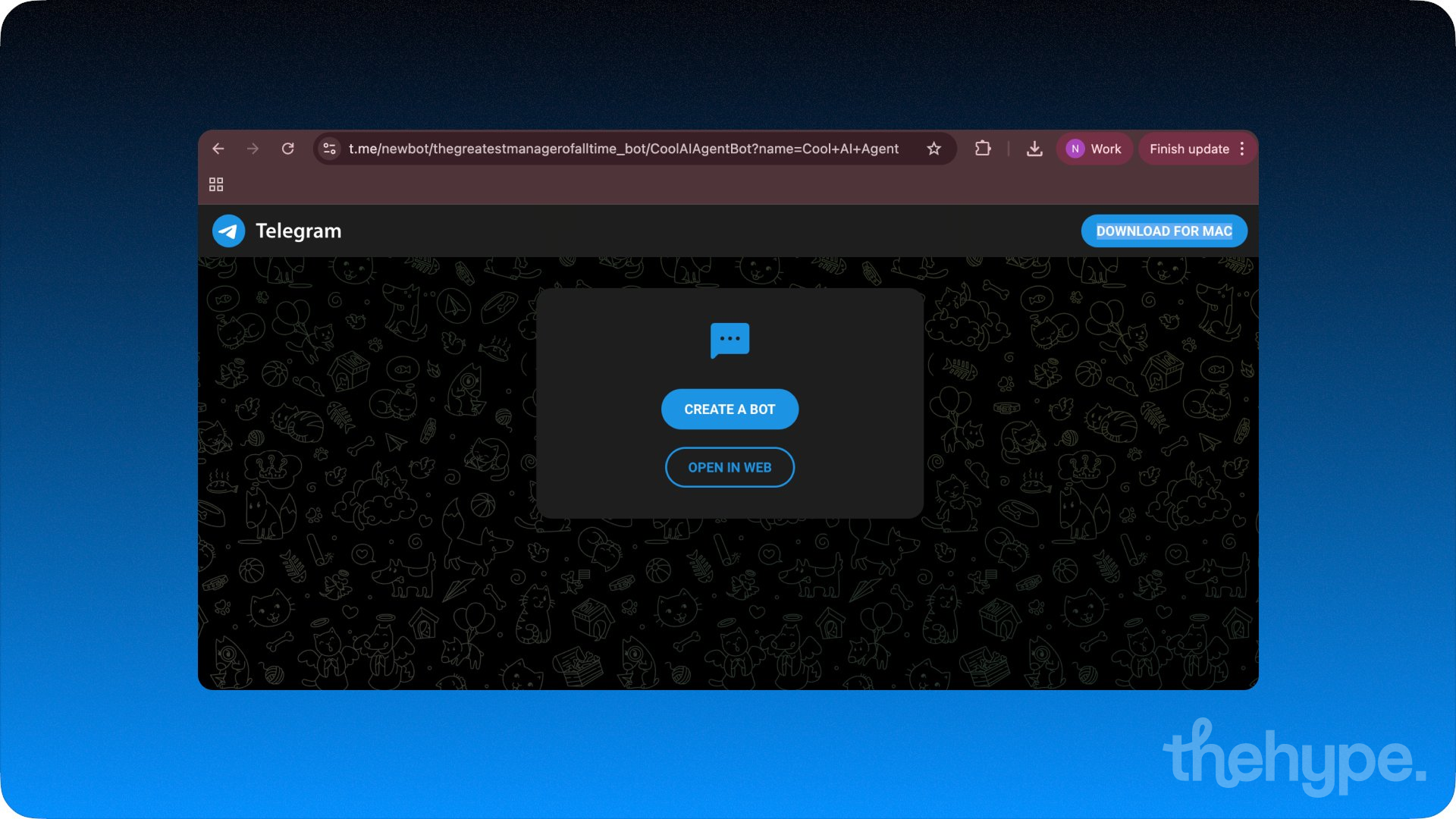1456x819 pixels.
Task: Click the Telegram title text
Action: tap(298, 231)
